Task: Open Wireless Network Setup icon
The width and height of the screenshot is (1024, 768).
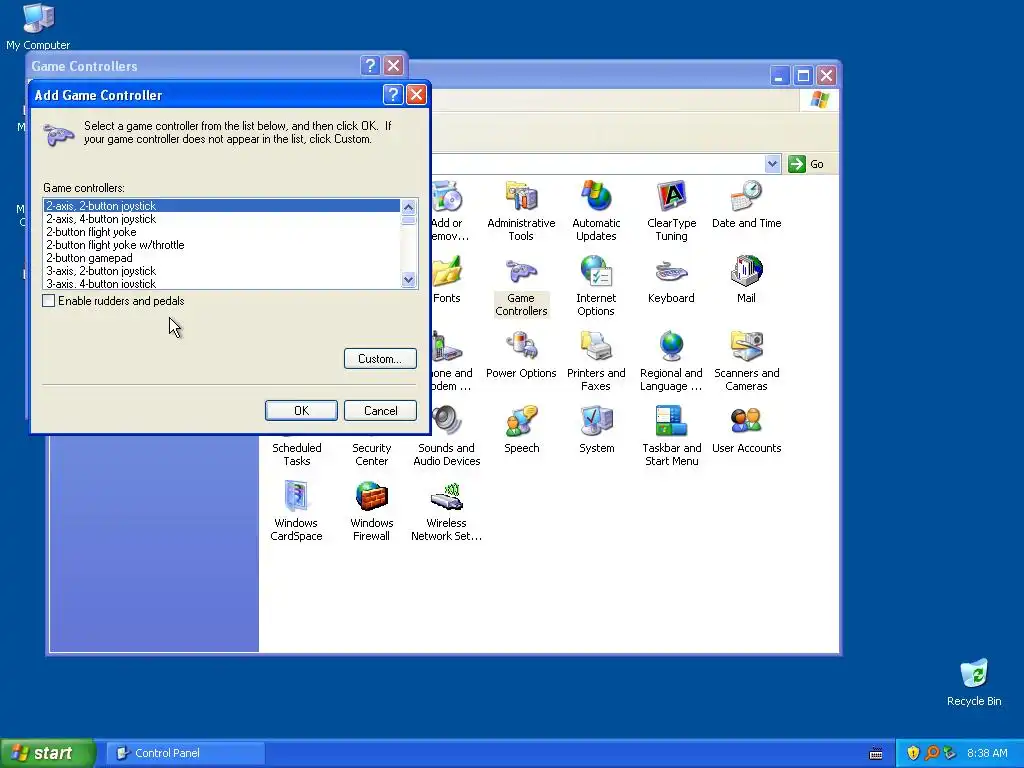Action: coord(446,511)
